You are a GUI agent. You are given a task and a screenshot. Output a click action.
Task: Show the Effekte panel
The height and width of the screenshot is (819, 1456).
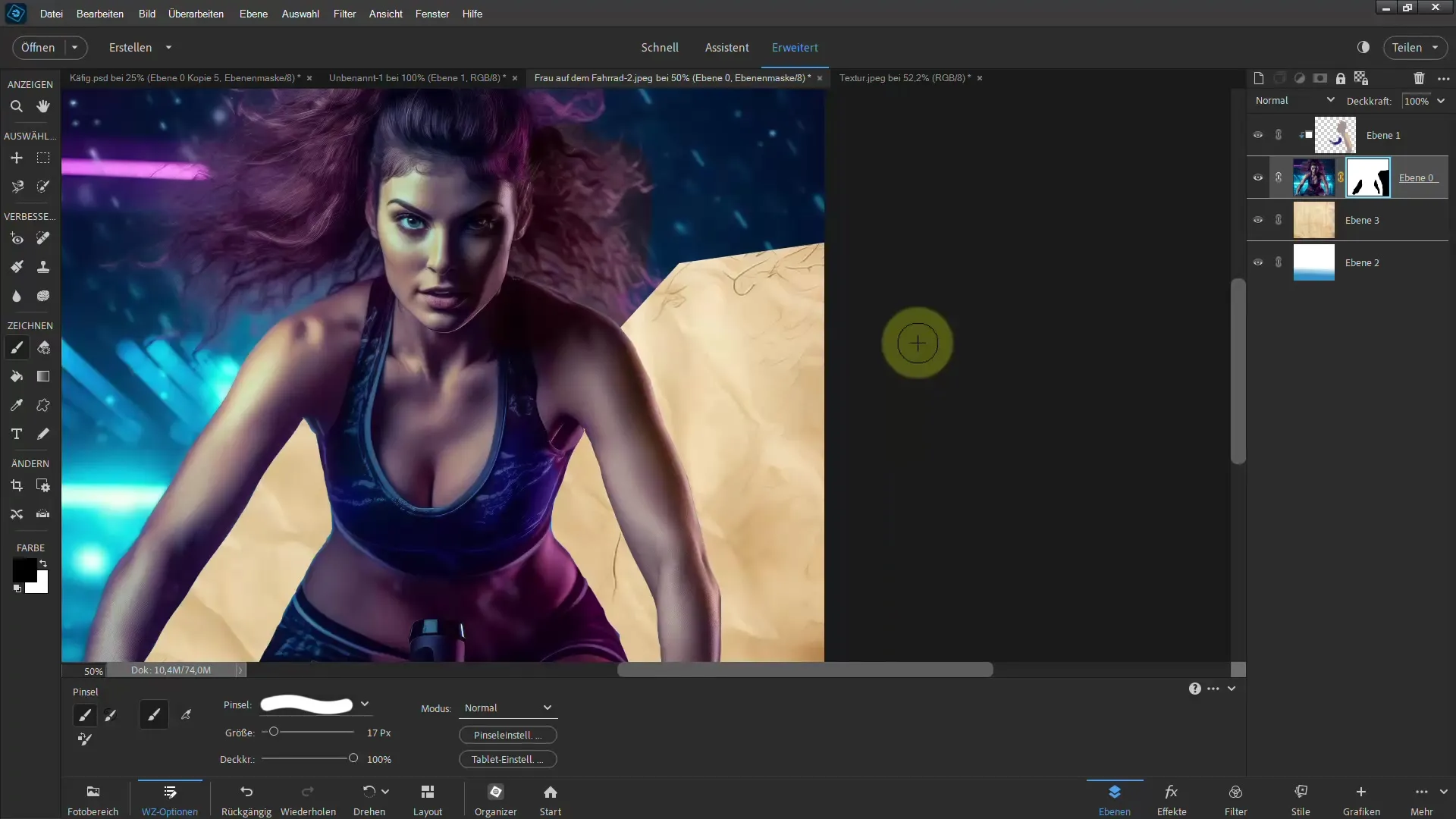pyautogui.click(x=1172, y=799)
